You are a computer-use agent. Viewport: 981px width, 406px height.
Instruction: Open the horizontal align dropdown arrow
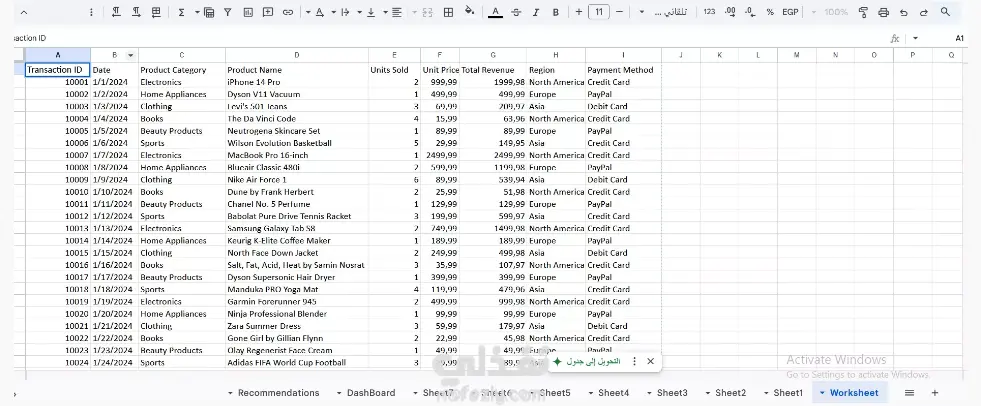coord(385,12)
